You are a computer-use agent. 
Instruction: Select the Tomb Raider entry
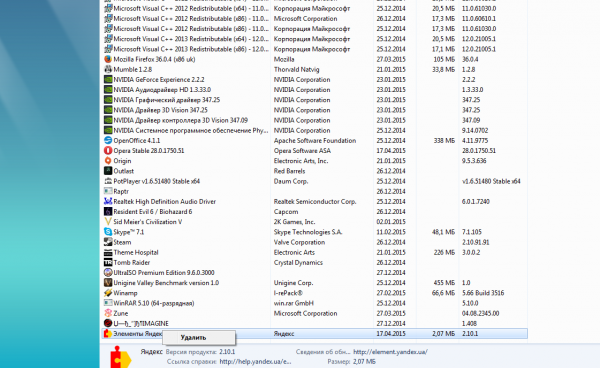pos(314,262)
